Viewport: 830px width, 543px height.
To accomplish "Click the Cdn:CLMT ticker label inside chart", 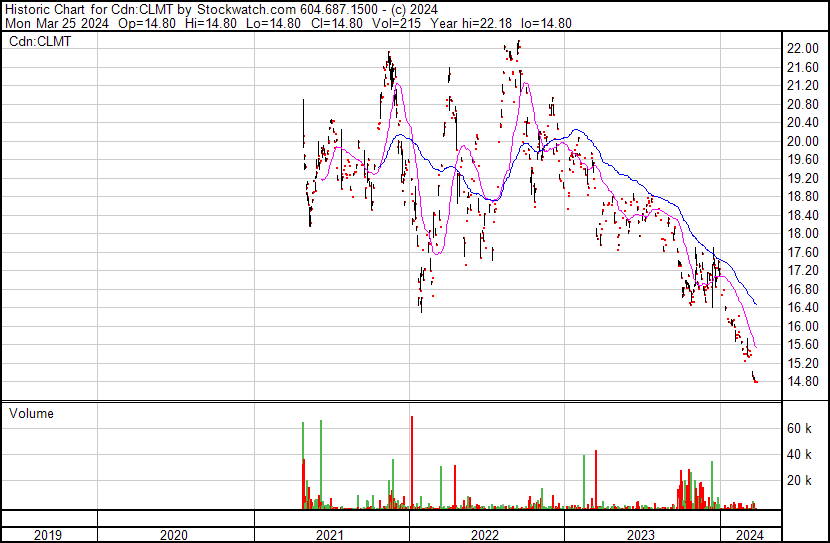I will (38, 42).
